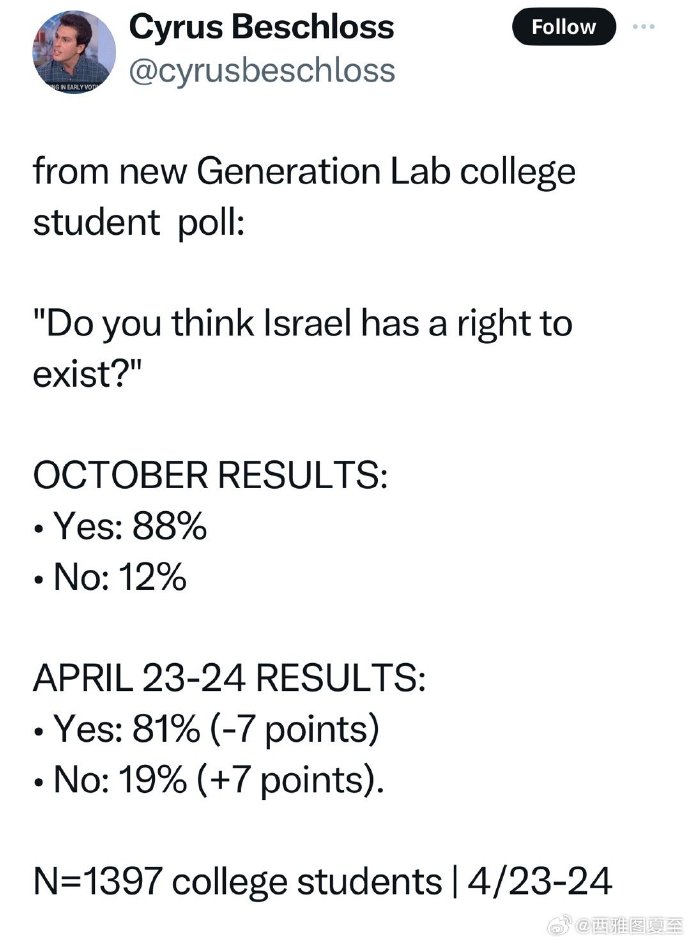Image resolution: width=690 pixels, height=942 pixels.
Task: Click the 'N=1397 college students' text
Action: (x=238, y=882)
